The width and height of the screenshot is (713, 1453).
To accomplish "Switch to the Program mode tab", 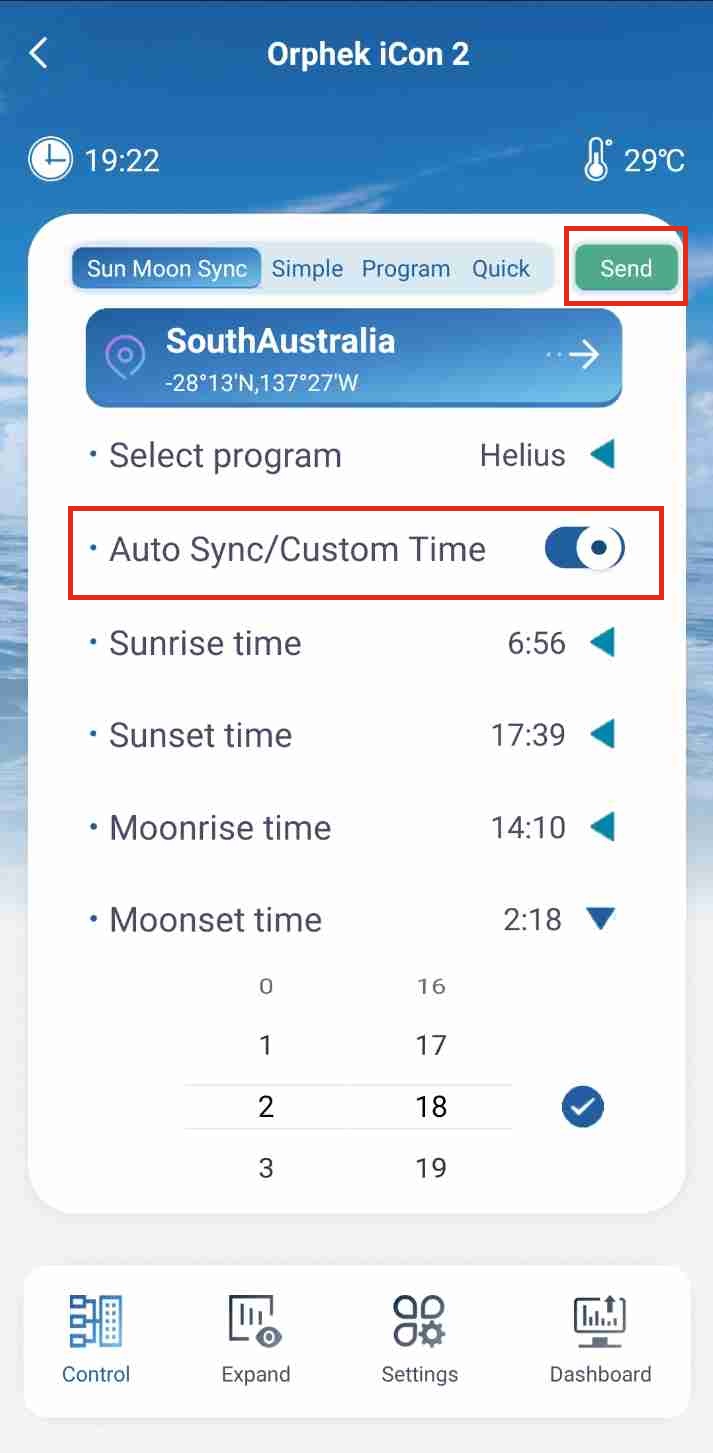I will (x=406, y=269).
